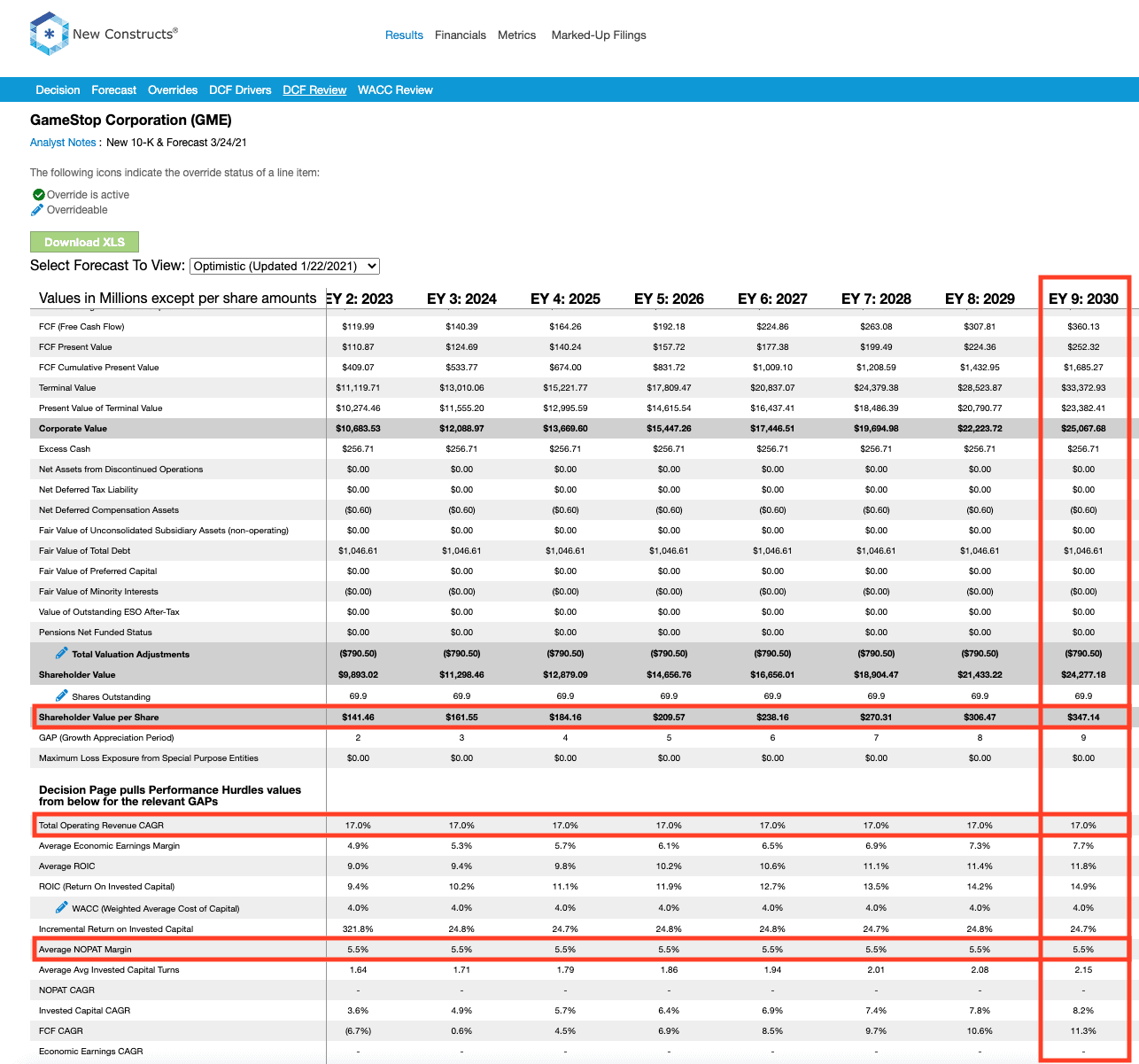The image size is (1139, 1064).
Task: Click the 2.15 capital turns cell
Action: tap(1083, 970)
